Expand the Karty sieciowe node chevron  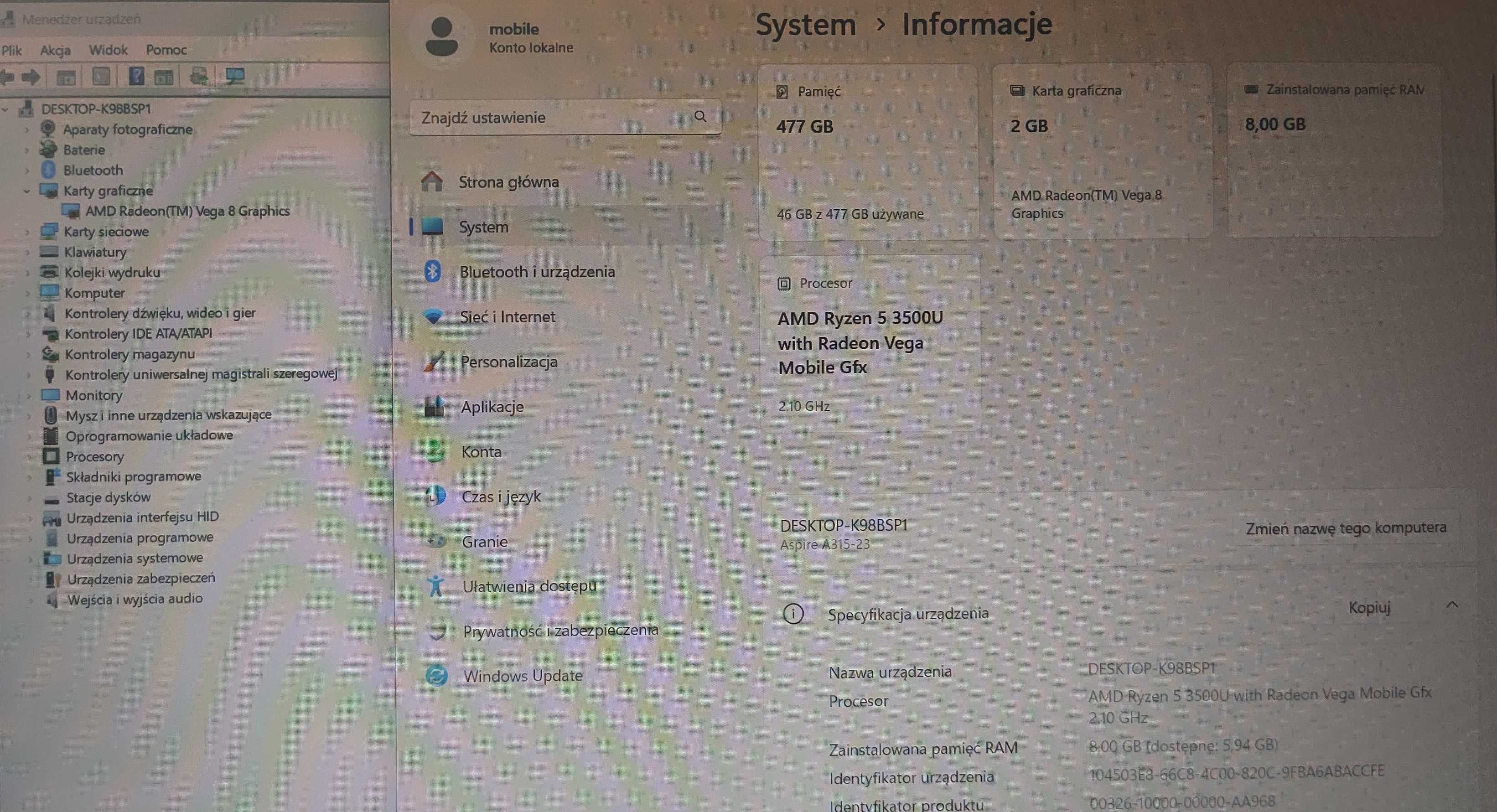click(27, 232)
